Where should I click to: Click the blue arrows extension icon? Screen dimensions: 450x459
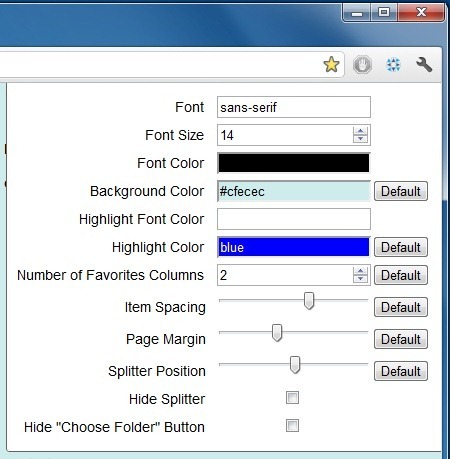(x=393, y=65)
